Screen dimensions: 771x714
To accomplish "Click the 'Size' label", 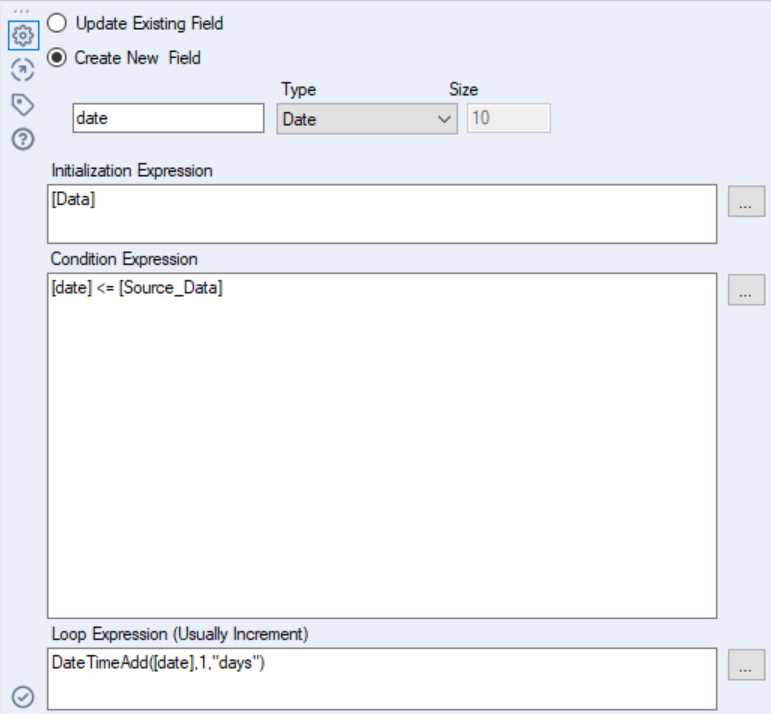I will (x=463, y=89).
